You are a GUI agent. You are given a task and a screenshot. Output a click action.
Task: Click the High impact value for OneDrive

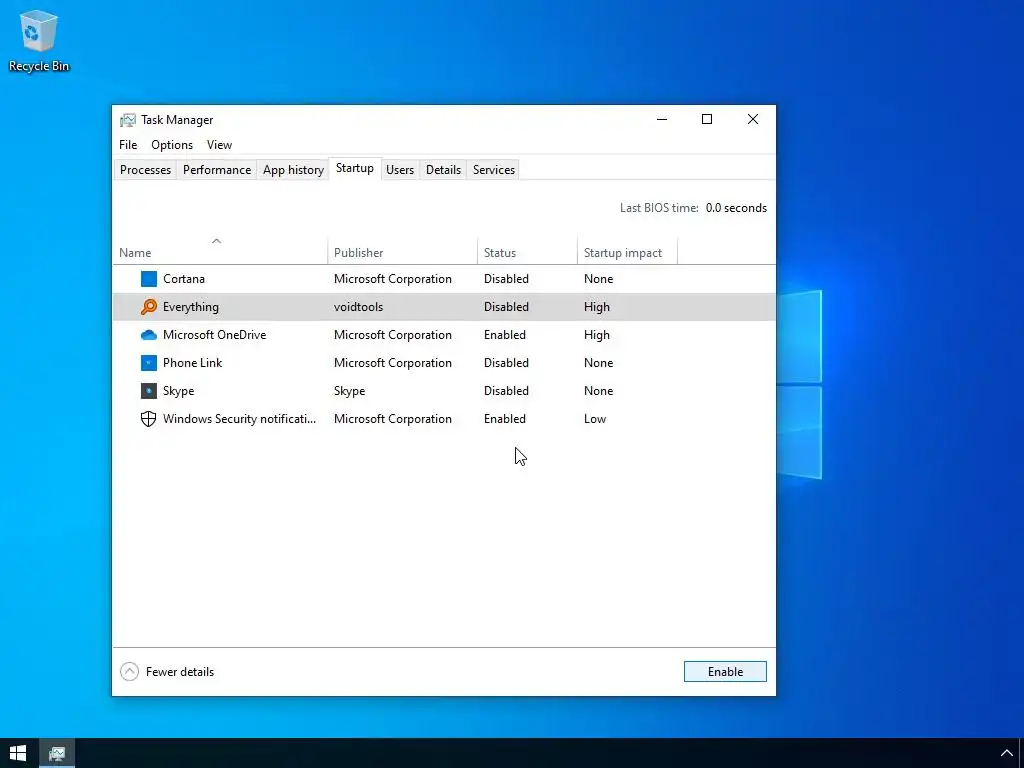(596, 335)
